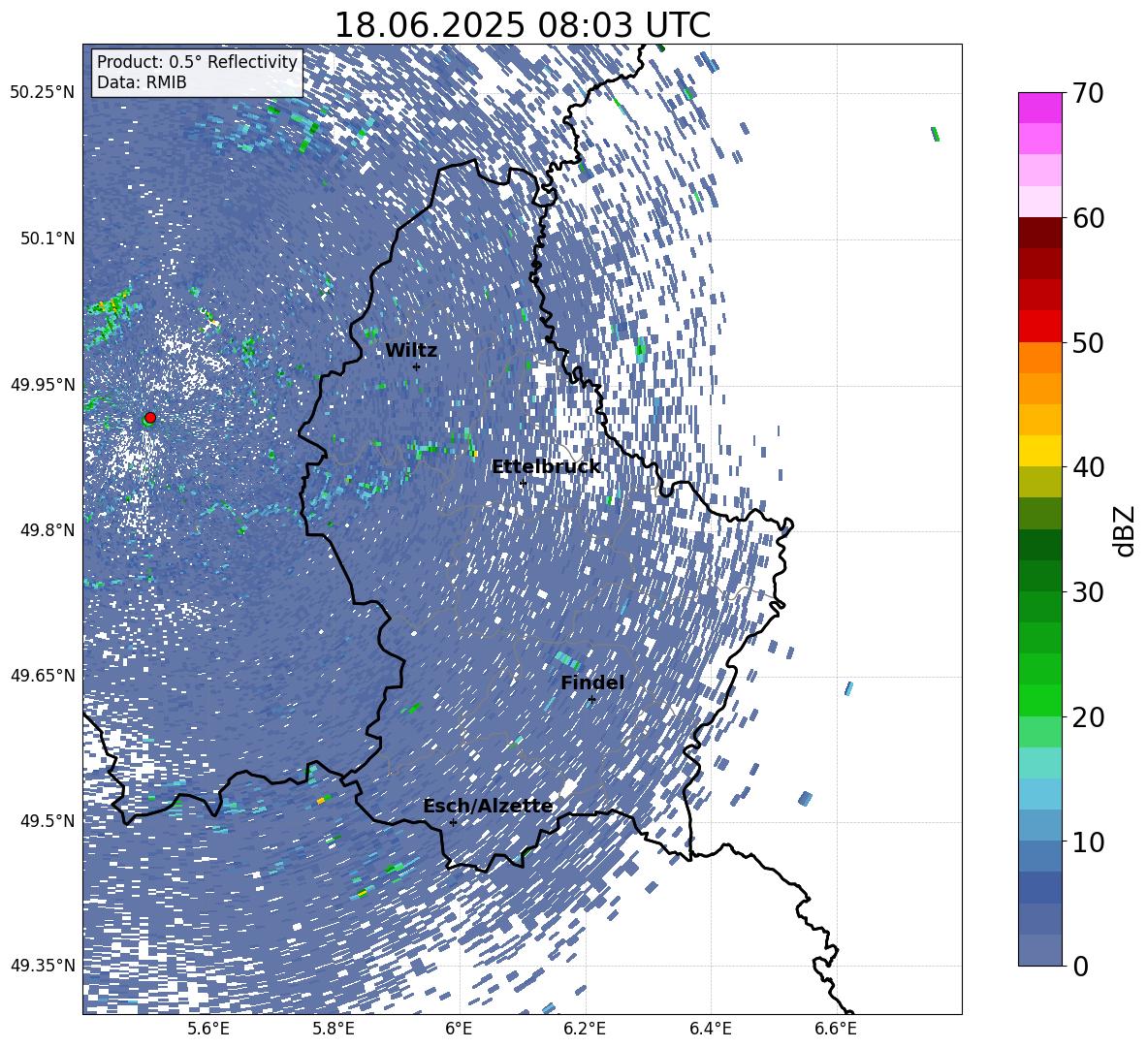
Task: Click 'Product: 0.5° Reflectivity' text
Action: [x=197, y=62]
